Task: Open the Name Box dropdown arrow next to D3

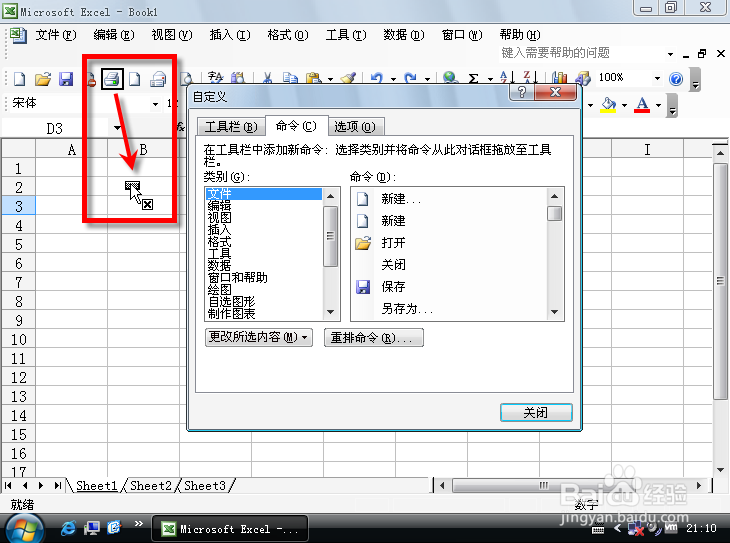Action: (117, 128)
